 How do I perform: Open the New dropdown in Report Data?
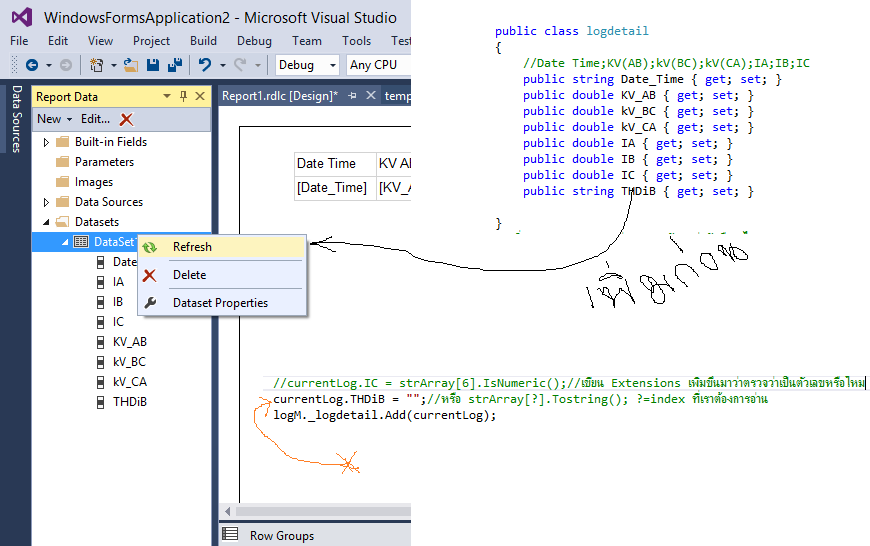click(54, 119)
